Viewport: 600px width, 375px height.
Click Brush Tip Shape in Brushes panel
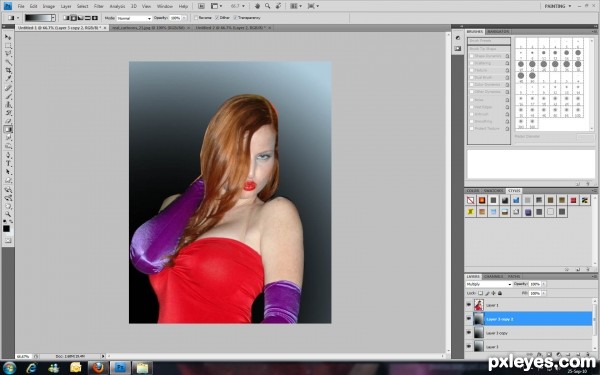489,49
